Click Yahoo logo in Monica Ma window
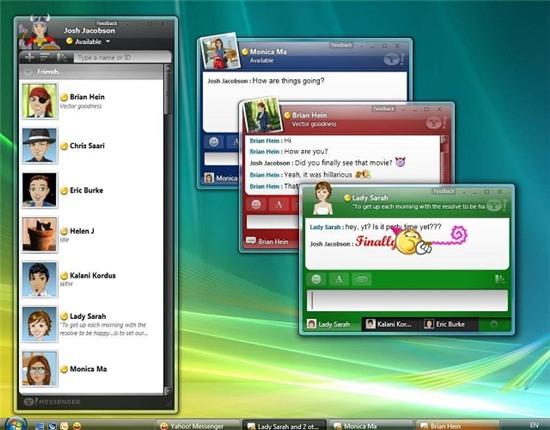Screen dimensions: 550x430 pyautogui.click(x=394, y=60)
